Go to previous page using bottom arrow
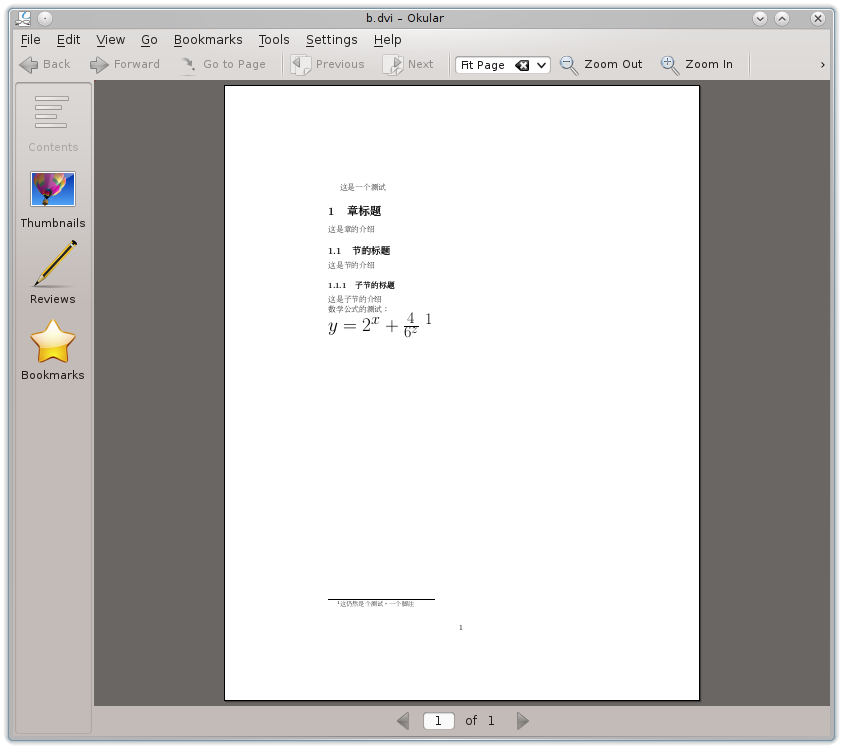 coord(403,720)
